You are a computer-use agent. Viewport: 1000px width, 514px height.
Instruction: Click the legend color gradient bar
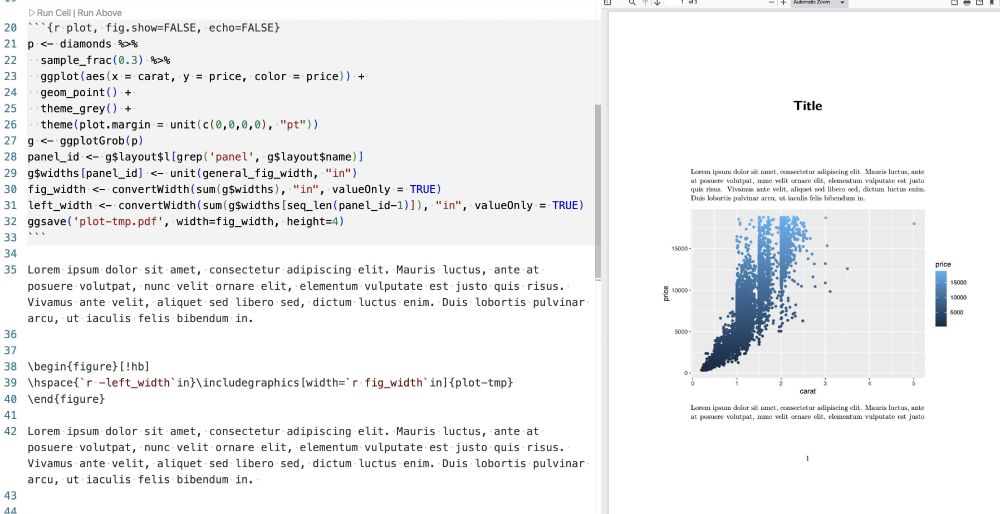tap(941, 298)
